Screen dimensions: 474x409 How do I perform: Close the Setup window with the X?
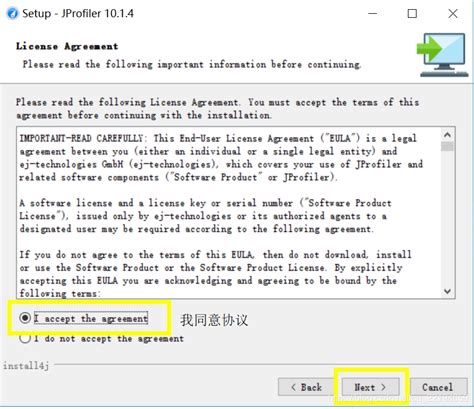tap(453, 14)
